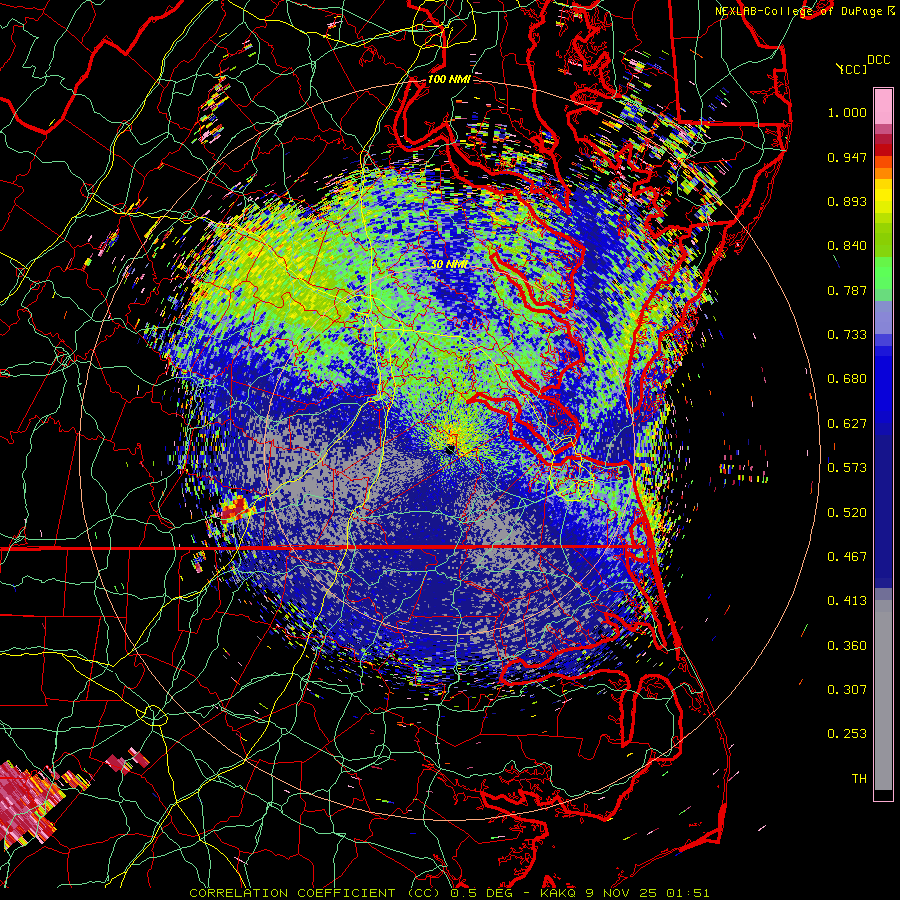
Task: Select the 0.307 scale value
Action: (x=847, y=690)
